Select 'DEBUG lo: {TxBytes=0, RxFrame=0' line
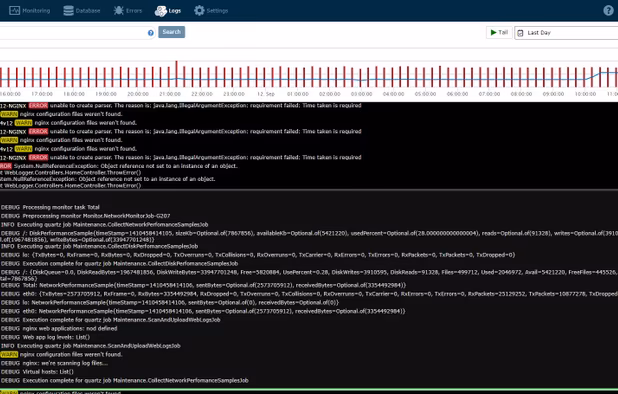 pos(258,255)
